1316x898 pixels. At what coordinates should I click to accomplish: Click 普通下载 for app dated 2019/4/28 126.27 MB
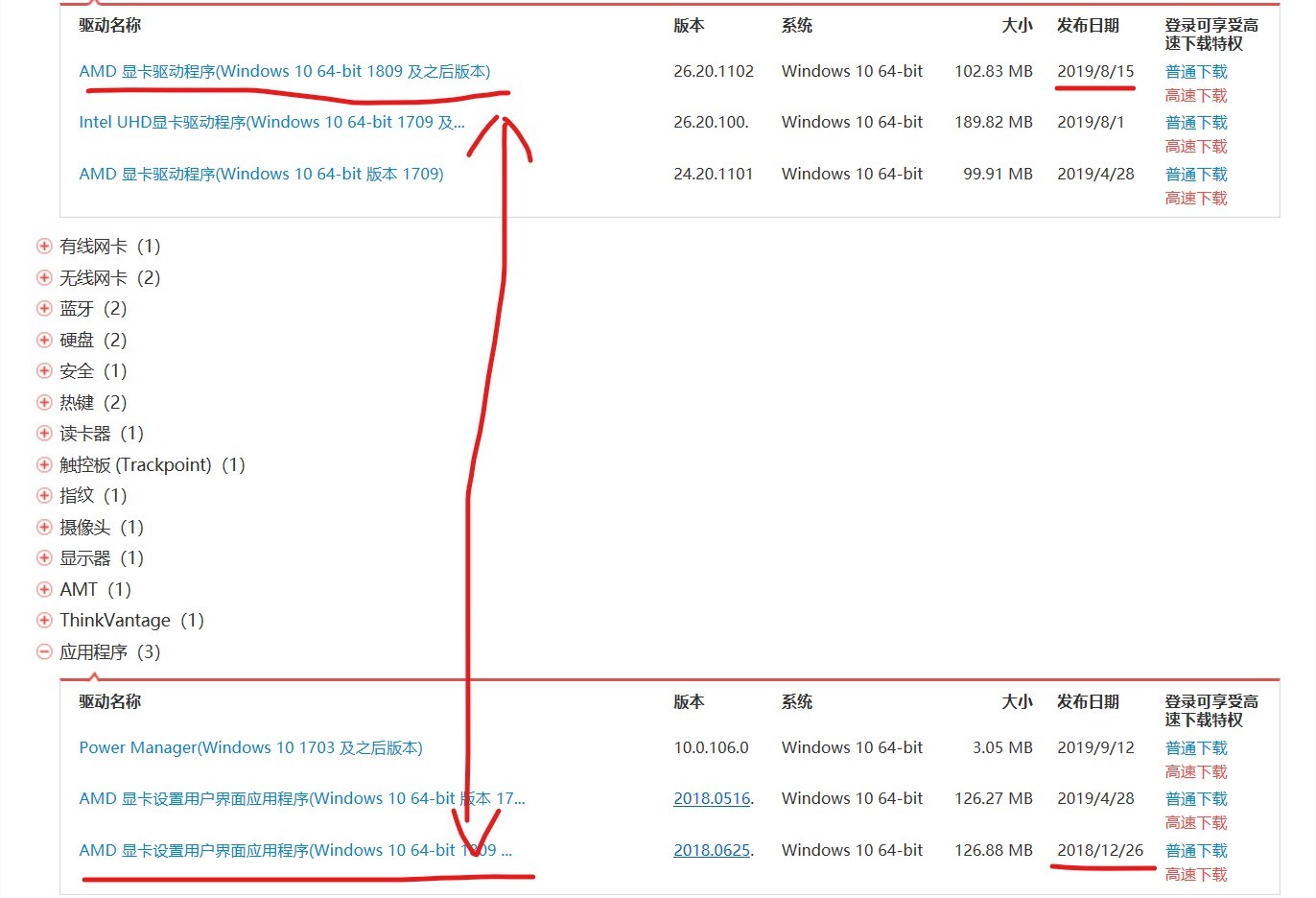click(1196, 799)
